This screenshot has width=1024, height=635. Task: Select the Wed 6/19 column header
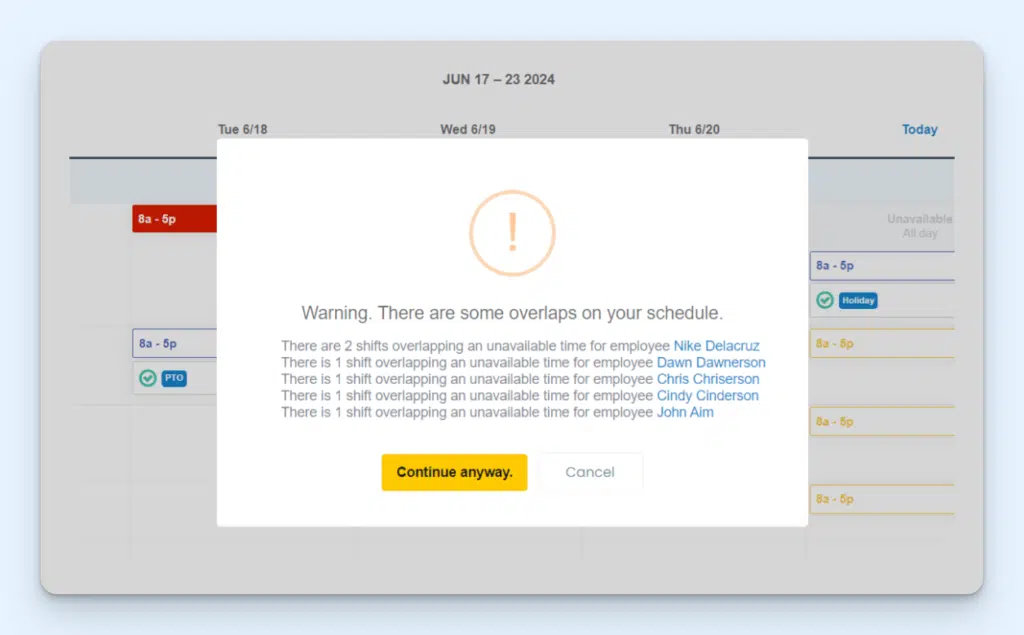click(x=467, y=129)
